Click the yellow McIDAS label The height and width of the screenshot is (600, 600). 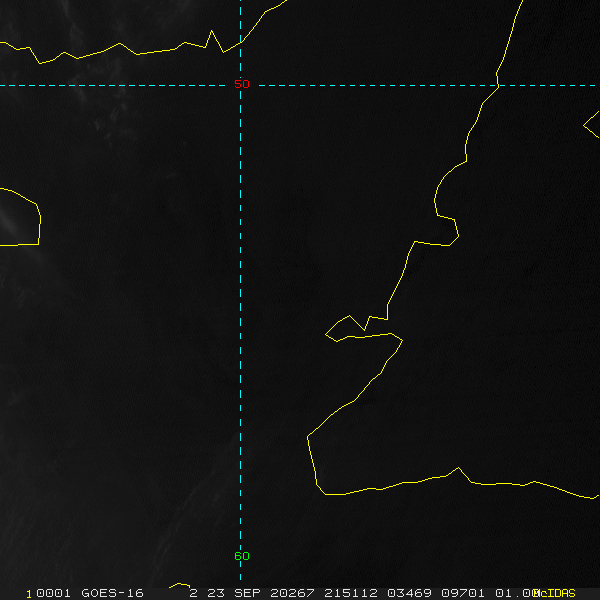[556, 593]
